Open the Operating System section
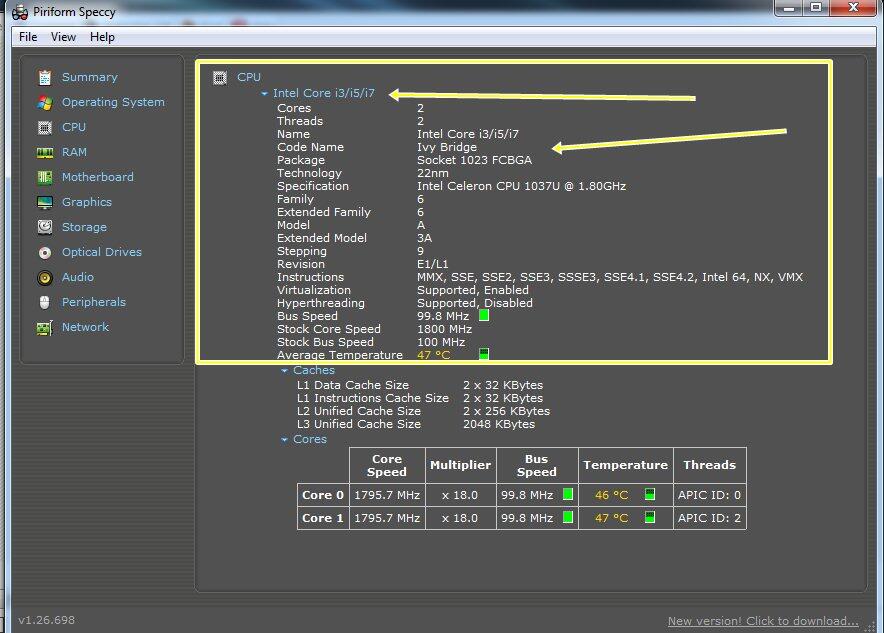Screen dimensions: 884x633 click(113, 102)
